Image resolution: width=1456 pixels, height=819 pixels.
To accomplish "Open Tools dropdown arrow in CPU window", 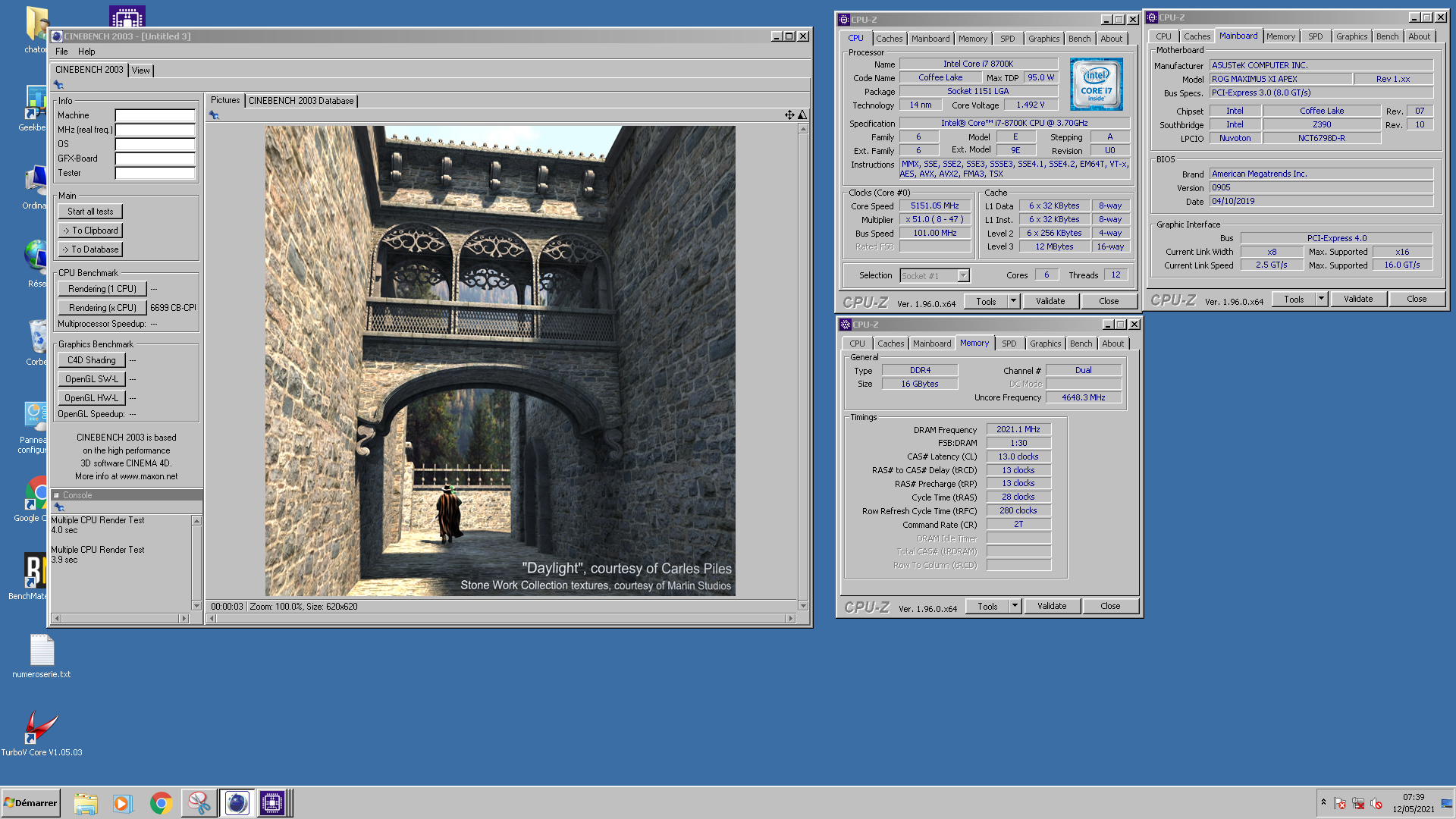I will click(x=1013, y=301).
